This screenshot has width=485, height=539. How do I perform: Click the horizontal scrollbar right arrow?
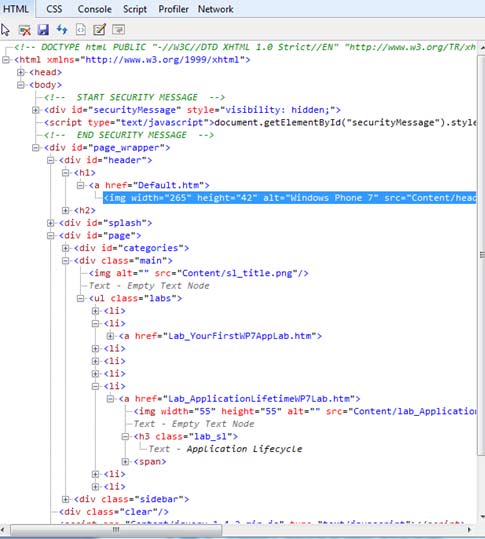point(470,529)
